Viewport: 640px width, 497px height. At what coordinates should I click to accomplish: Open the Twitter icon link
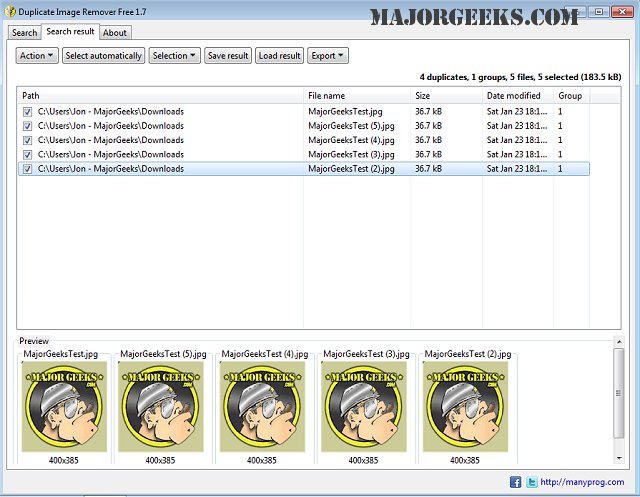pos(532,482)
